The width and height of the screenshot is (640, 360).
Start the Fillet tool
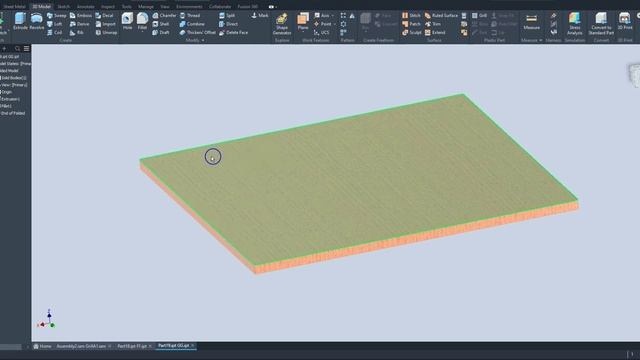(x=142, y=20)
